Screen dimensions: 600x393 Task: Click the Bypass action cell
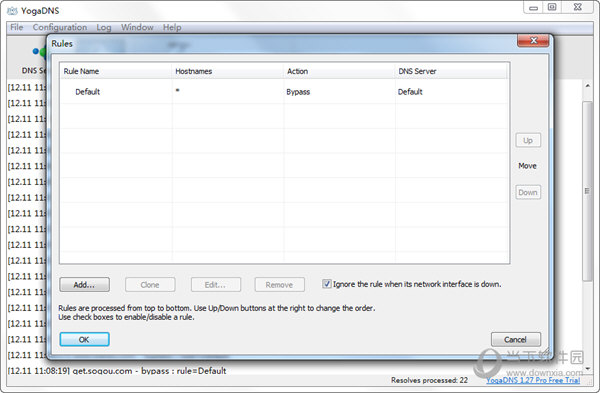coord(298,92)
